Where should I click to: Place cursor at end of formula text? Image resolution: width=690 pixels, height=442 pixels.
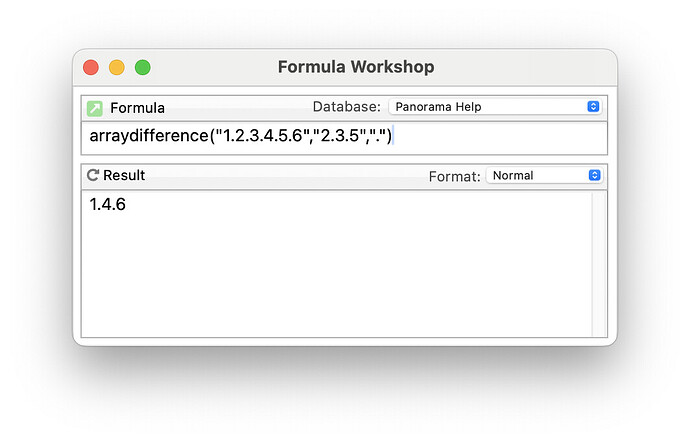pos(392,136)
